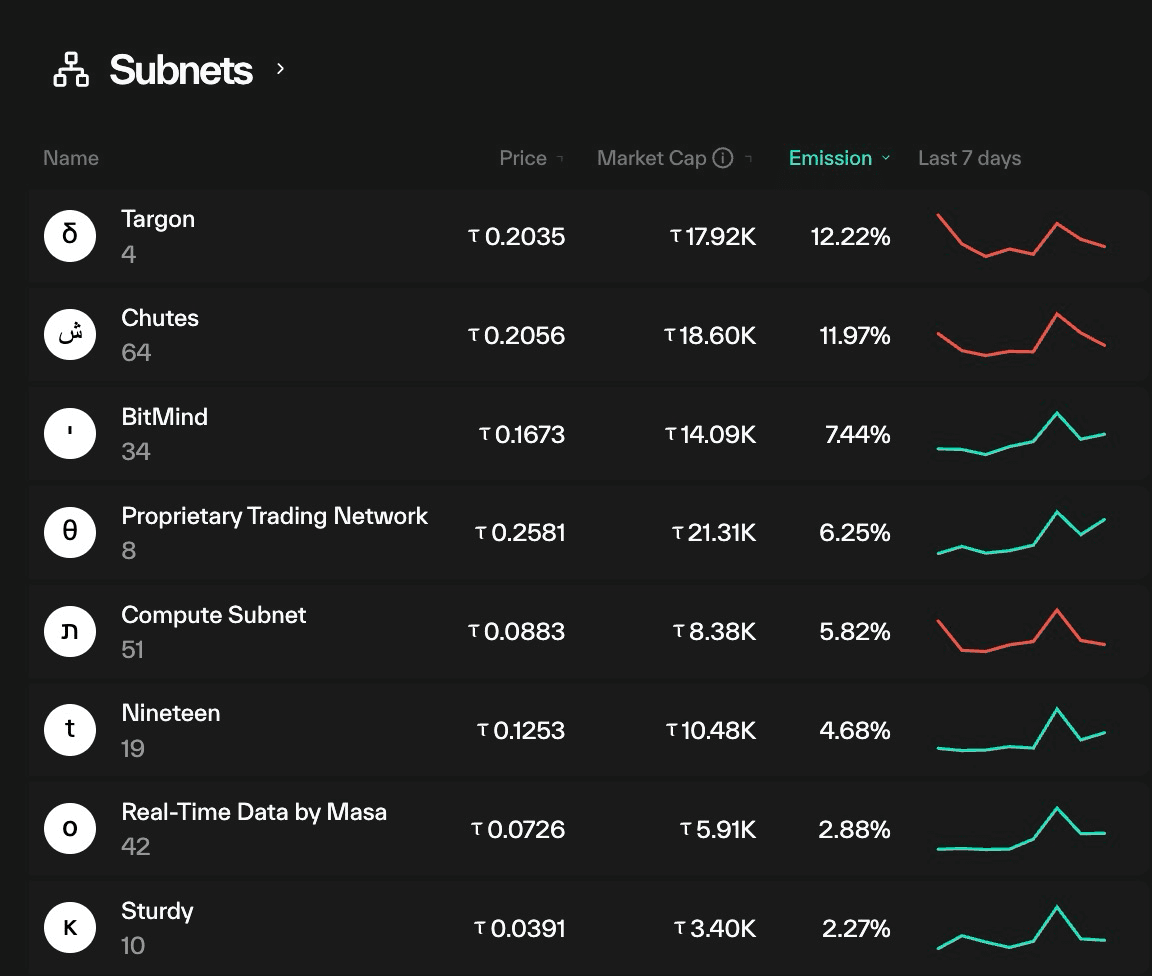Image resolution: width=1152 pixels, height=976 pixels.
Task: Open the Compute Subnet name
Action: (x=213, y=615)
